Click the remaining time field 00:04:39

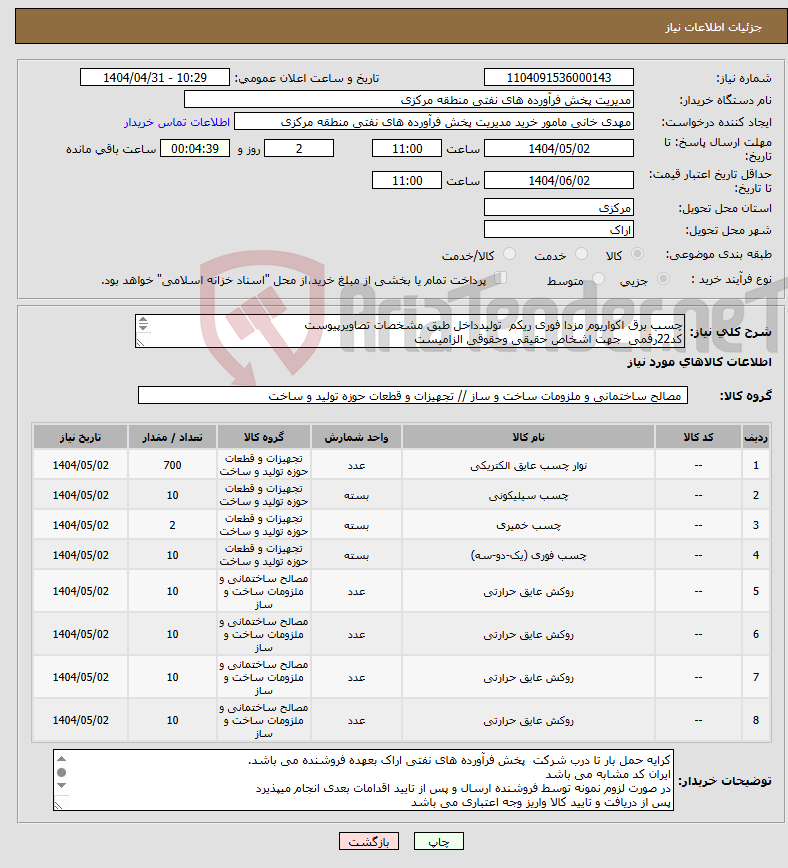[x=195, y=148]
